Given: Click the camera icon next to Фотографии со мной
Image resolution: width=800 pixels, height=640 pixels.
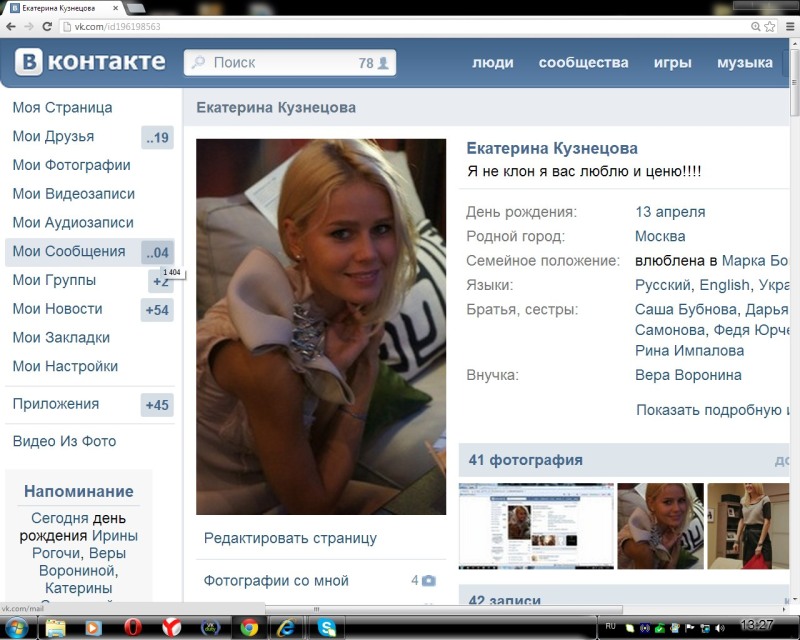Looking at the screenshot, I should [429, 580].
